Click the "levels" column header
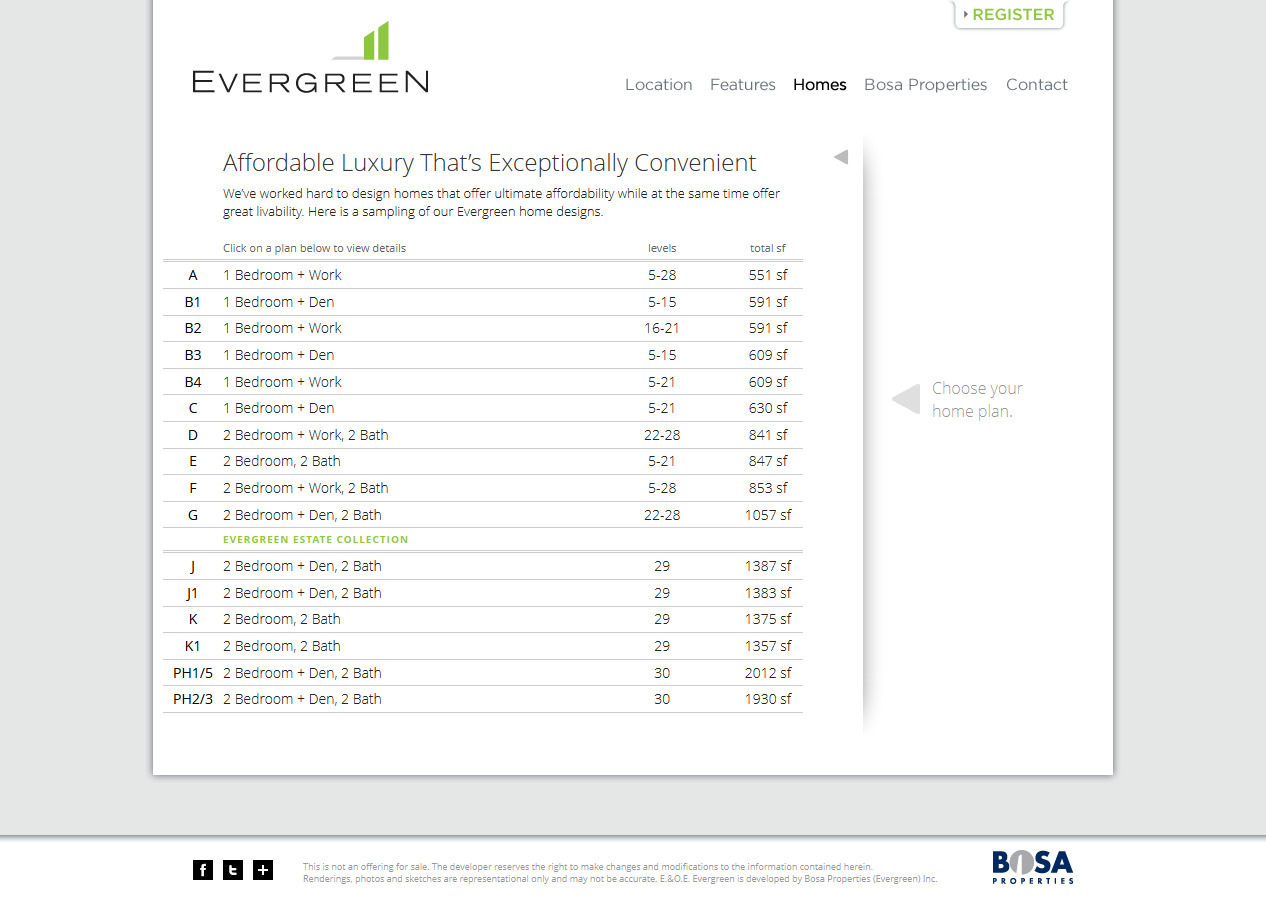 pos(662,248)
